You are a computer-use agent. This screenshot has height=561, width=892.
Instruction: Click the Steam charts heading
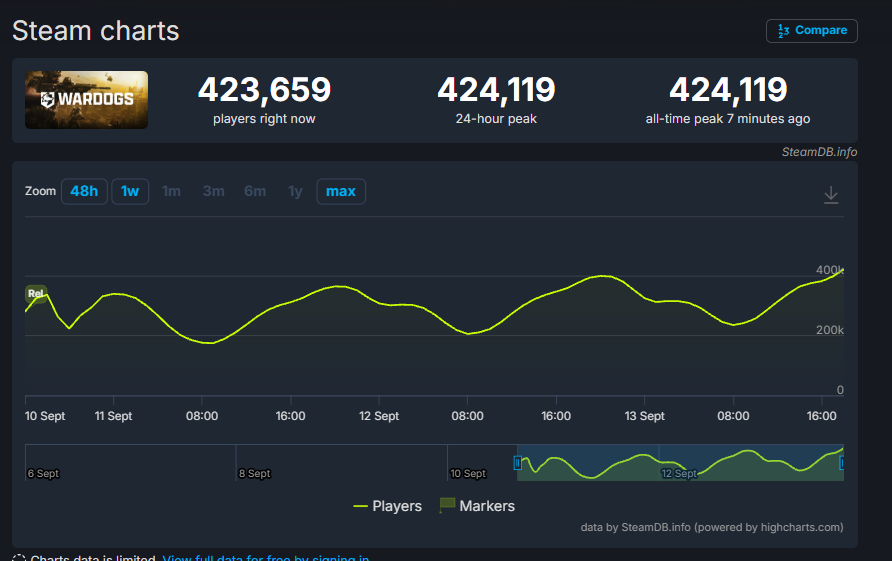point(96,31)
